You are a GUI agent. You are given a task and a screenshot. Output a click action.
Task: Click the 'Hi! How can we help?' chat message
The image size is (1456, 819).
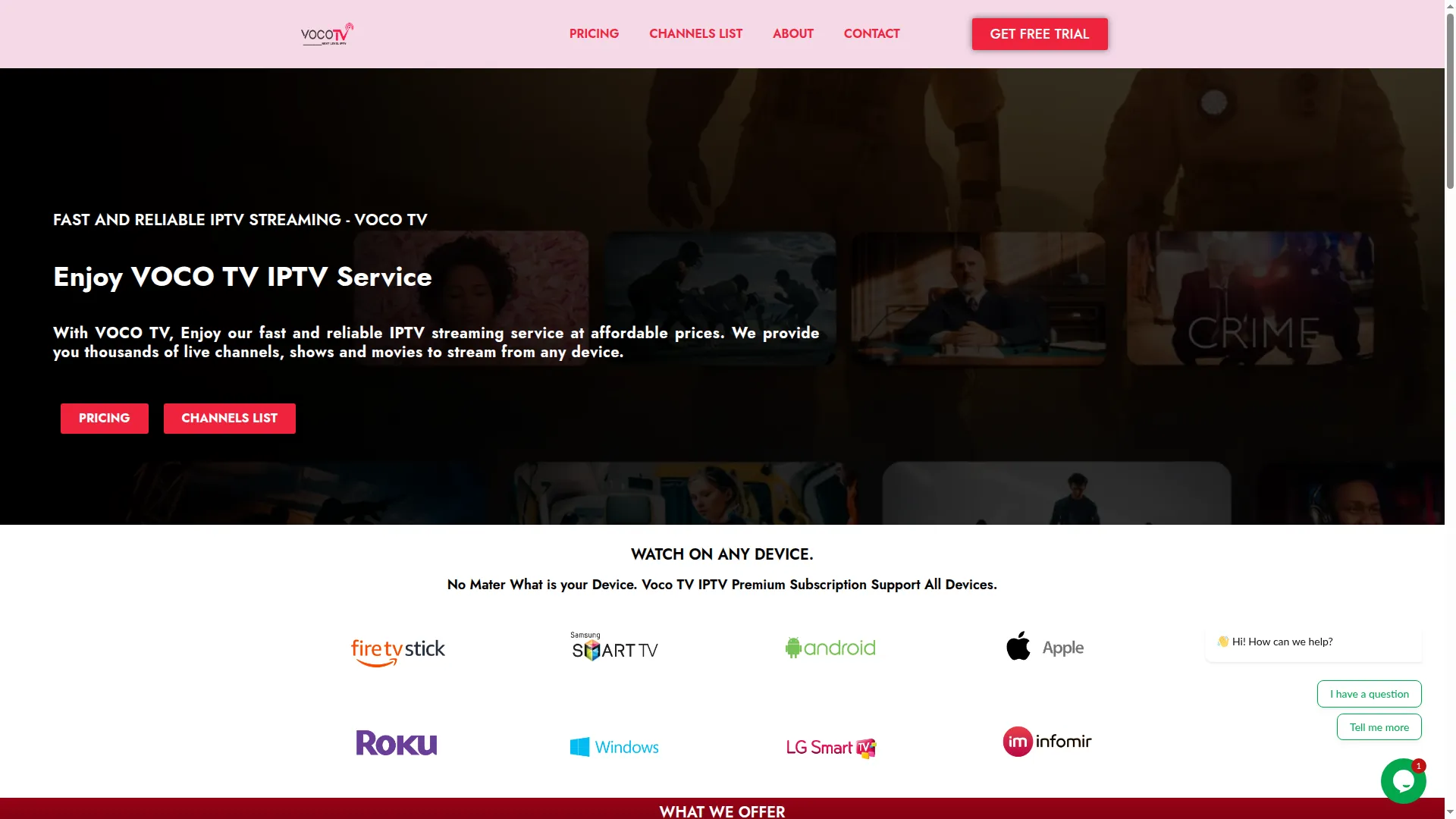[1313, 642]
